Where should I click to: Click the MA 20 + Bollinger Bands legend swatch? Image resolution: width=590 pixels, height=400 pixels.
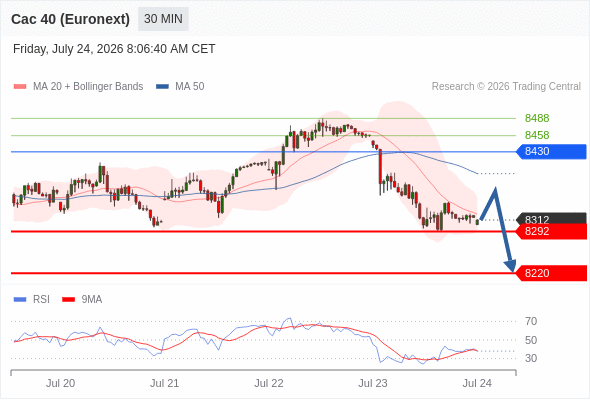(20, 87)
